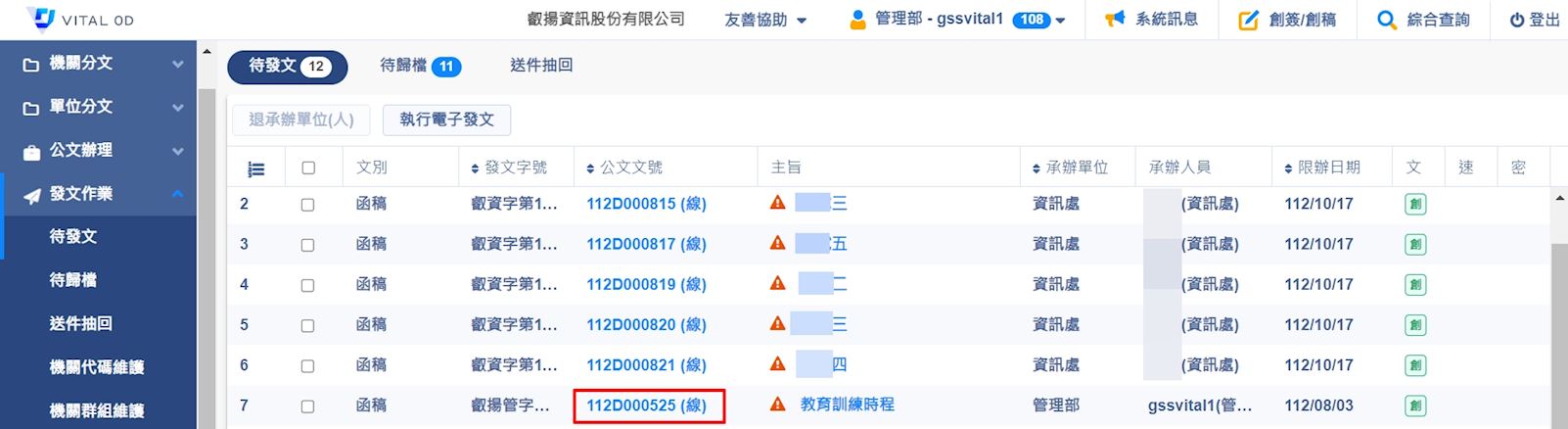Check the box for row 5

[307, 325]
